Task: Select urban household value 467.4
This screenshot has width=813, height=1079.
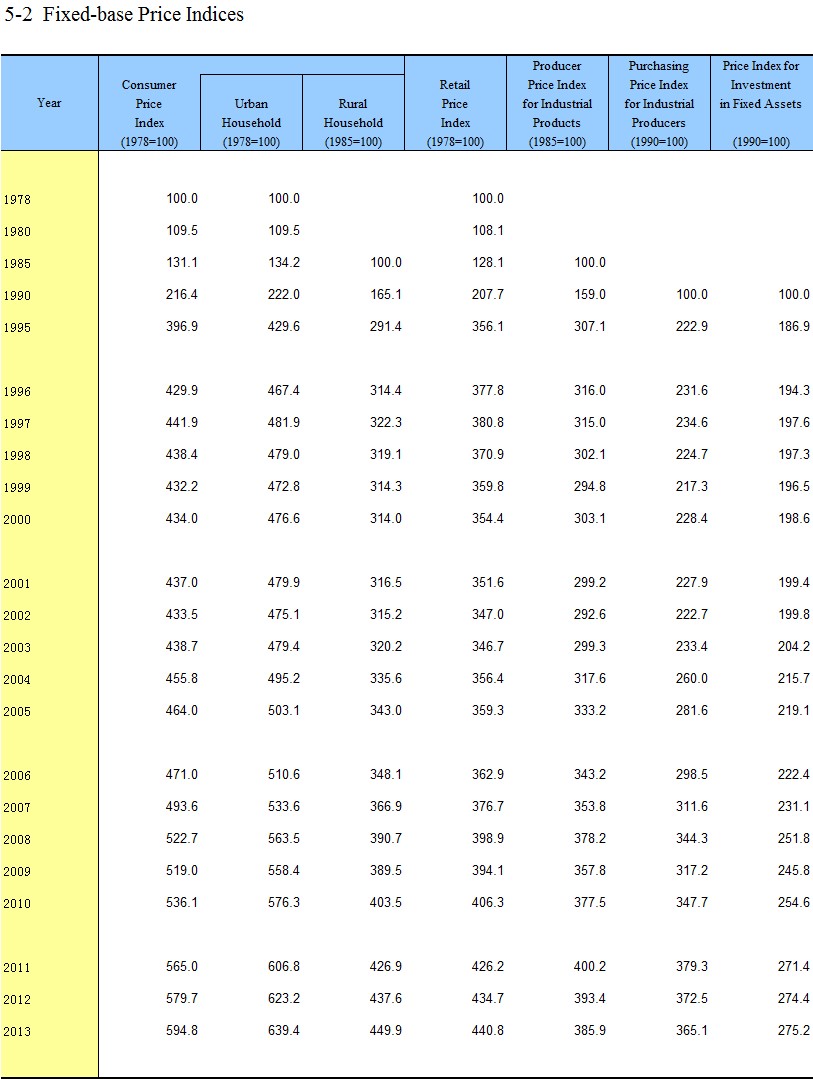Action: pos(284,390)
